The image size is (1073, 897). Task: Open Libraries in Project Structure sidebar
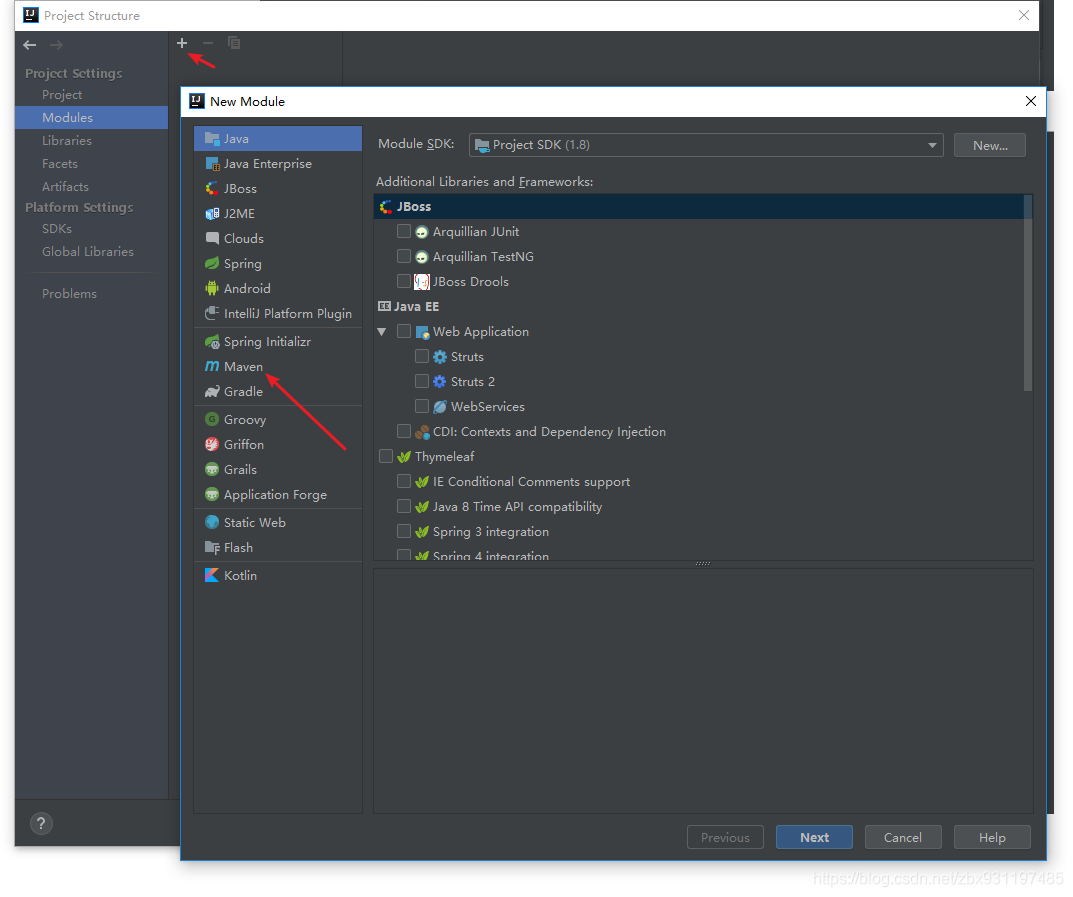pos(66,140)
